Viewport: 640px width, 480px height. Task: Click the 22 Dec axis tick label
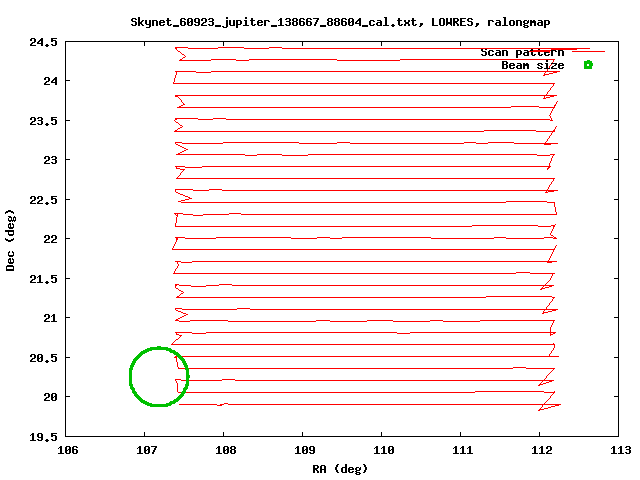coord(50,239)
